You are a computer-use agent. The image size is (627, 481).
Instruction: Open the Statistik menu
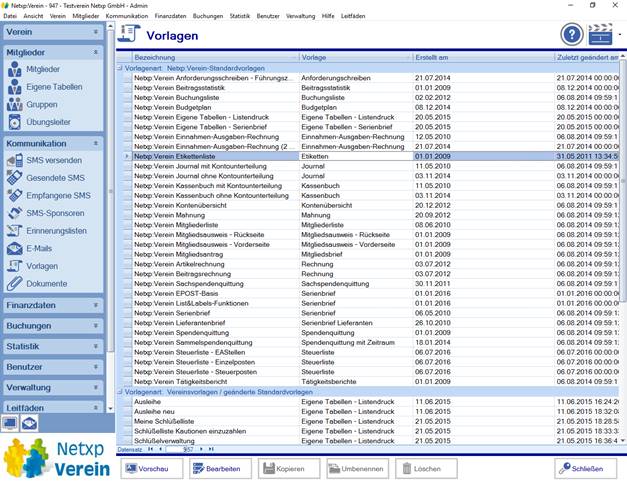[x=240, y=16]
